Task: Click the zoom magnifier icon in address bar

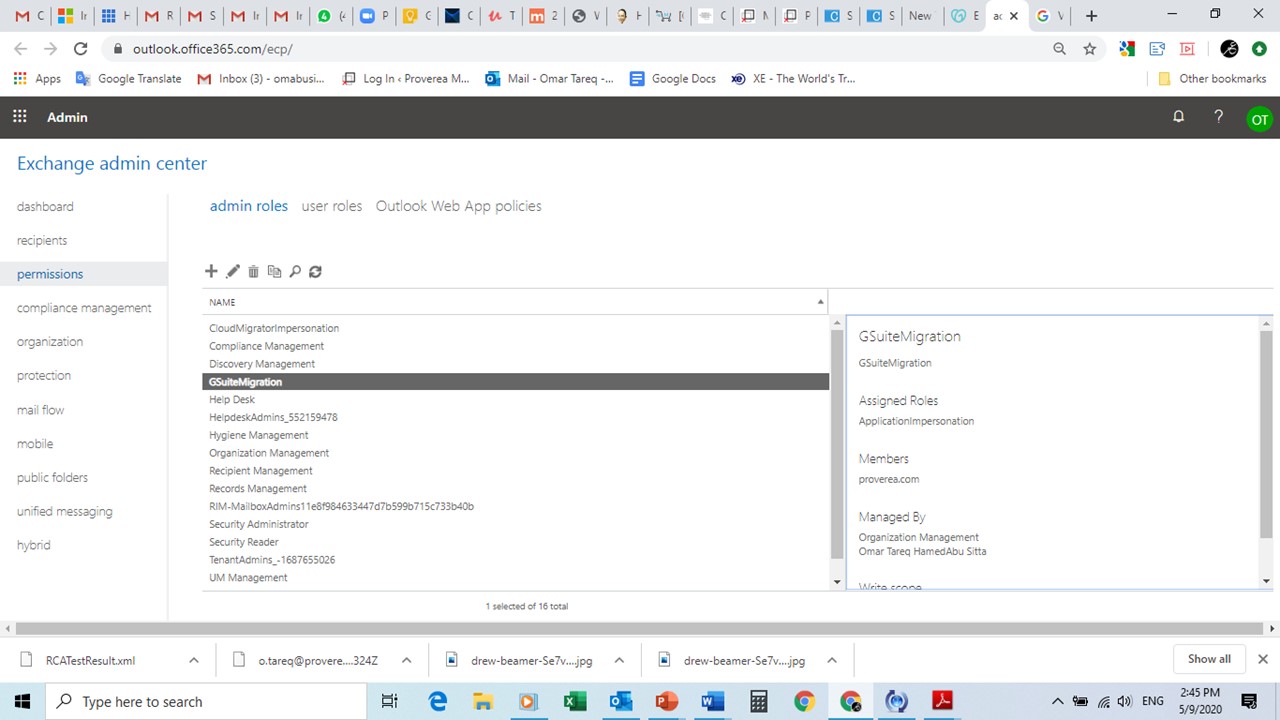Action: (x=1060, y=48)
